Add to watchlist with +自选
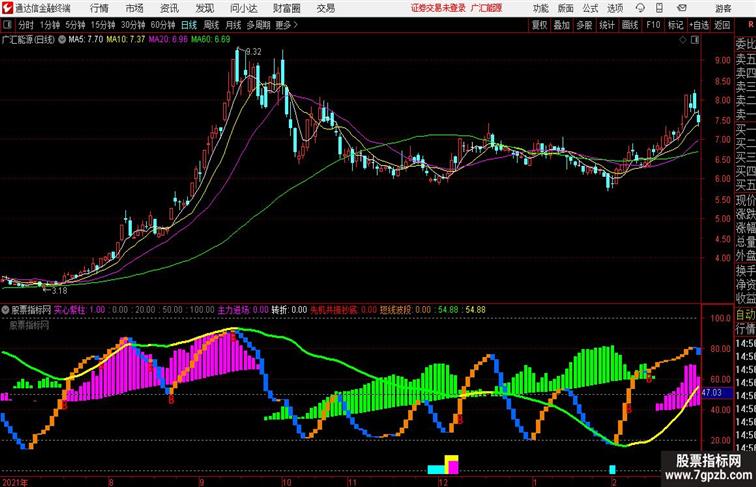Viewport: 756px width, 487px height. 699,25
